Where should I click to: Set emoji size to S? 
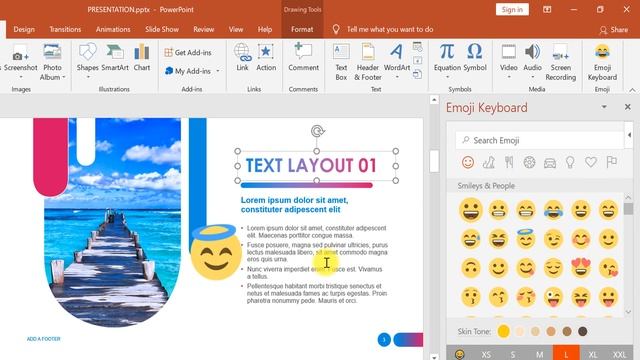point(513,354)
